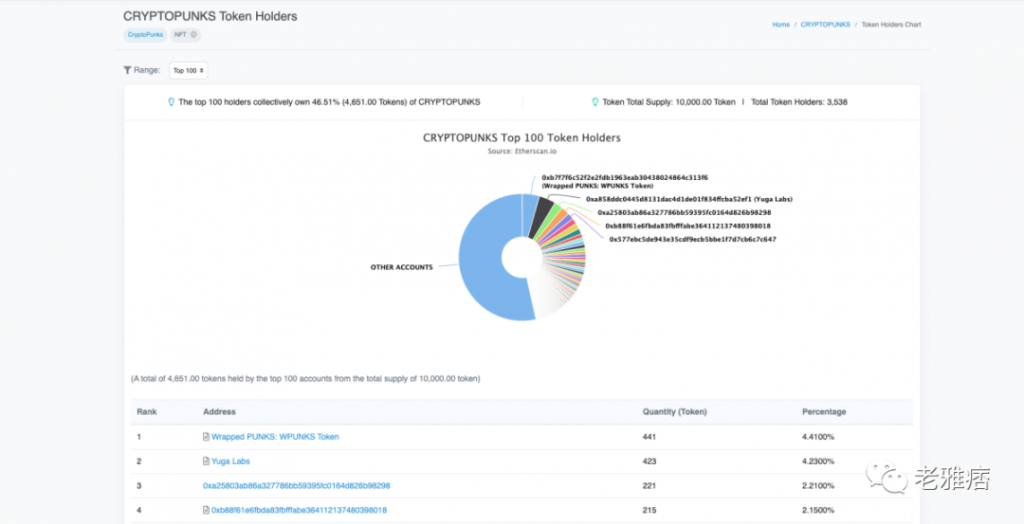Click Total Token Holders: 3,538 text
The height and width of the screenshot is (524, 1024).
[799, 102]
